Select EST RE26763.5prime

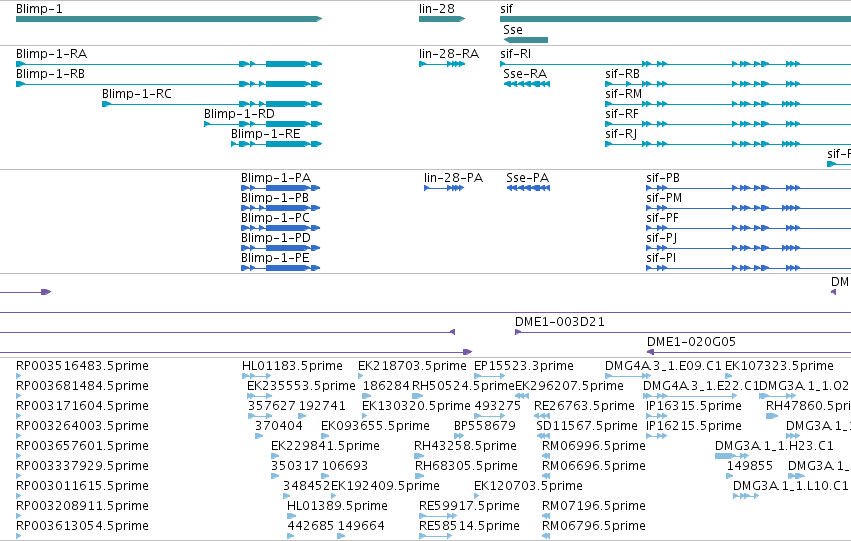coord(585,406)
